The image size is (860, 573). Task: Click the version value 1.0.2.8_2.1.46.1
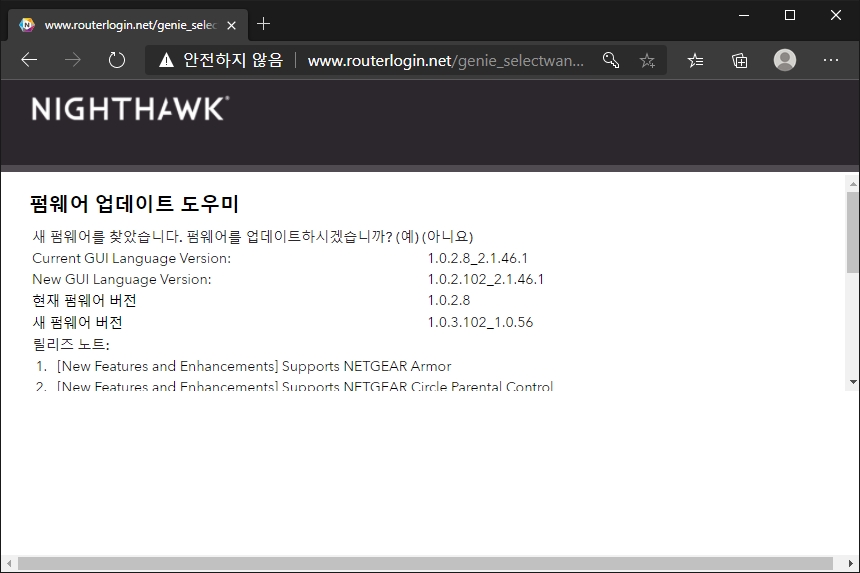[478, 258]
